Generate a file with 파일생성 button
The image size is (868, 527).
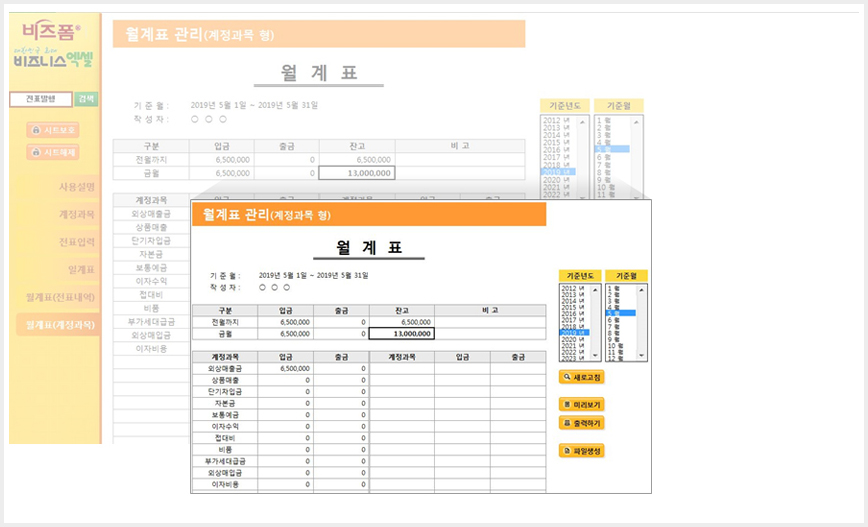[x=581, y=451]
